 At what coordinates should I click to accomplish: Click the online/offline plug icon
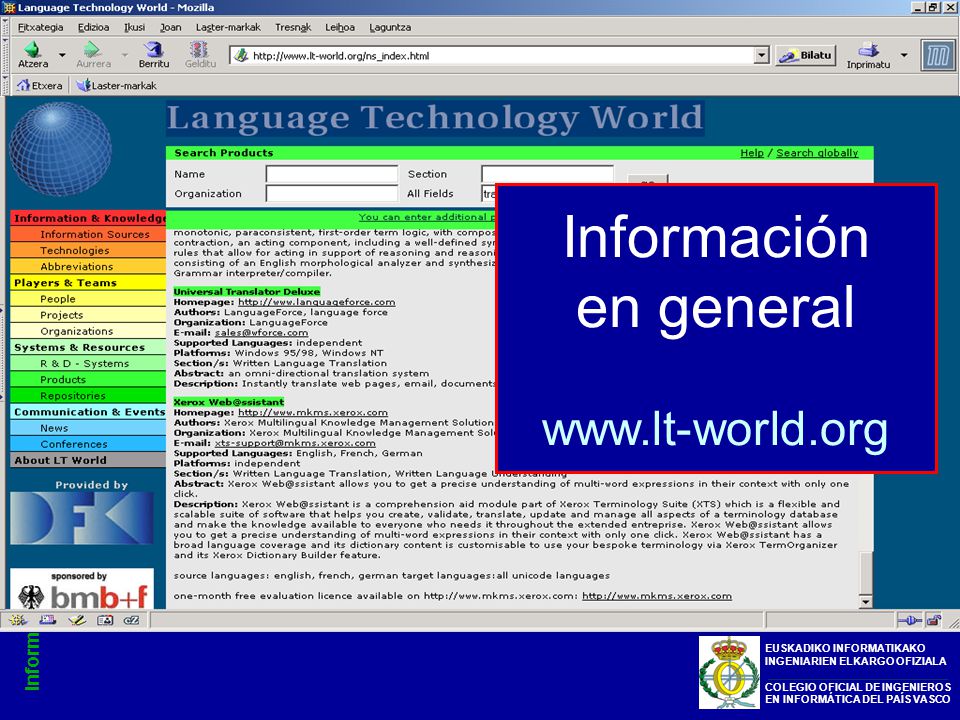point(909,621)
